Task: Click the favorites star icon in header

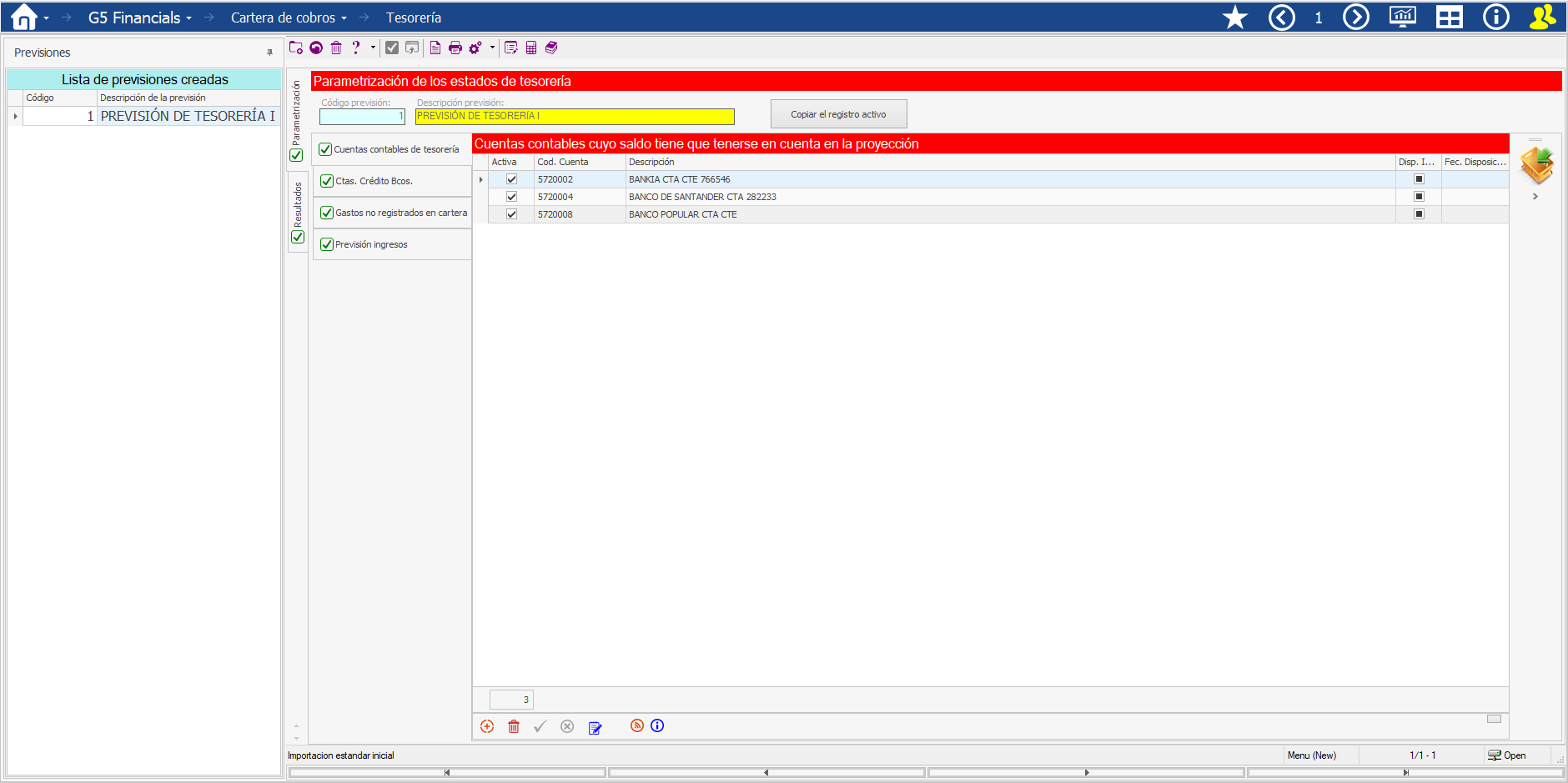Action: [x=1234, y=18]
